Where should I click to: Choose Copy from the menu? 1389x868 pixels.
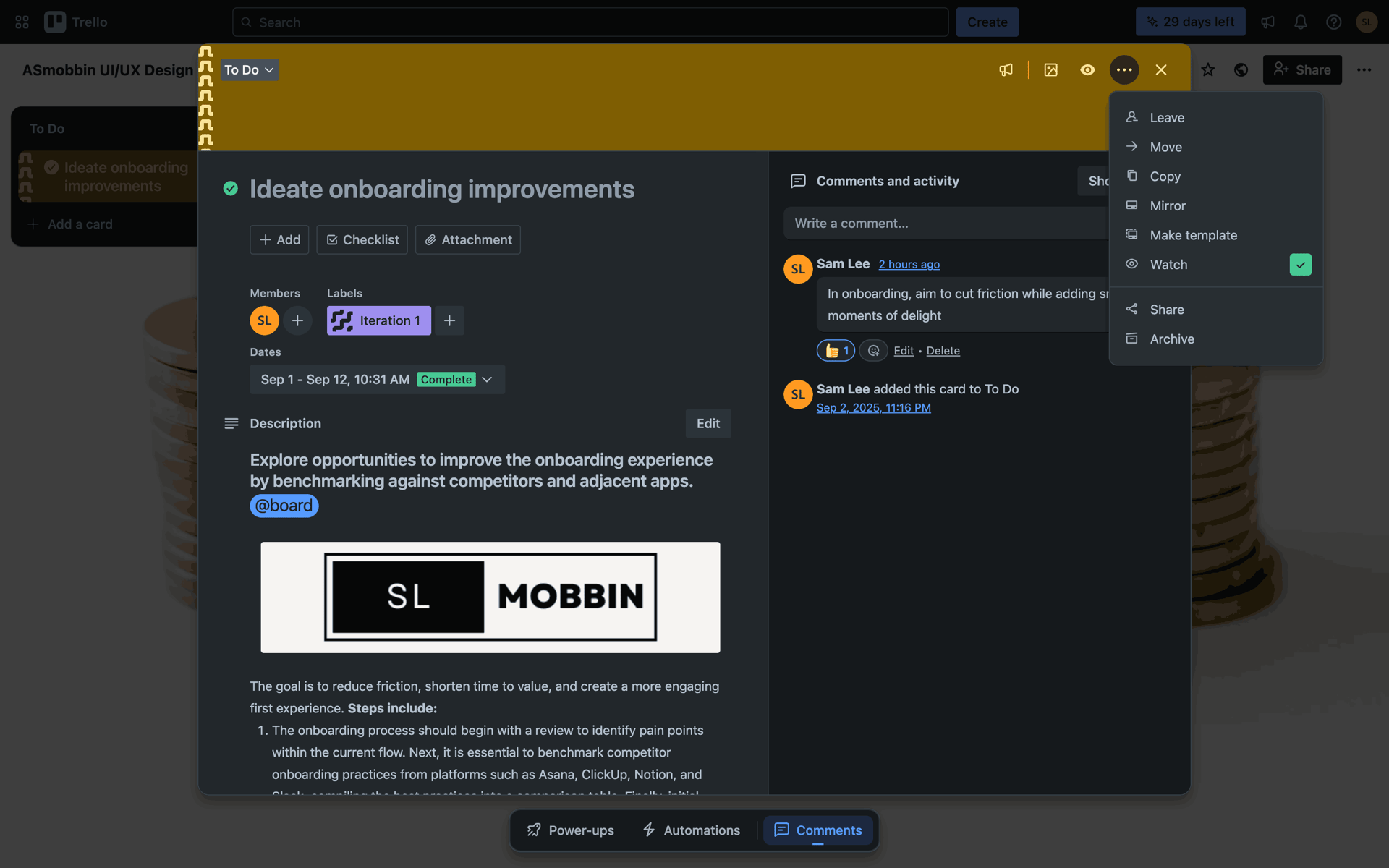click(x=1215, y=176)
